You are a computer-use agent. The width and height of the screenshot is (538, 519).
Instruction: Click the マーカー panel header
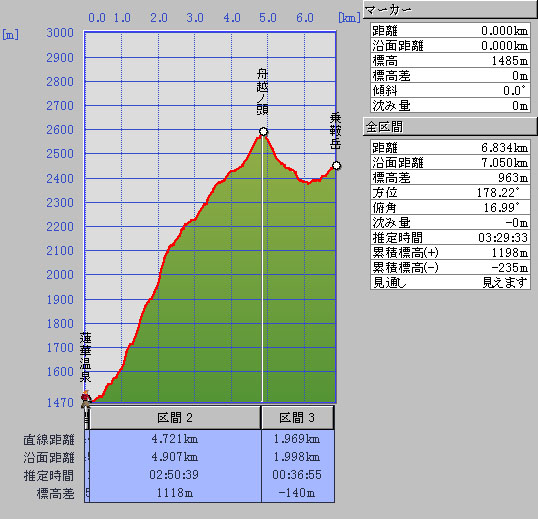click(x=449, y=10)
